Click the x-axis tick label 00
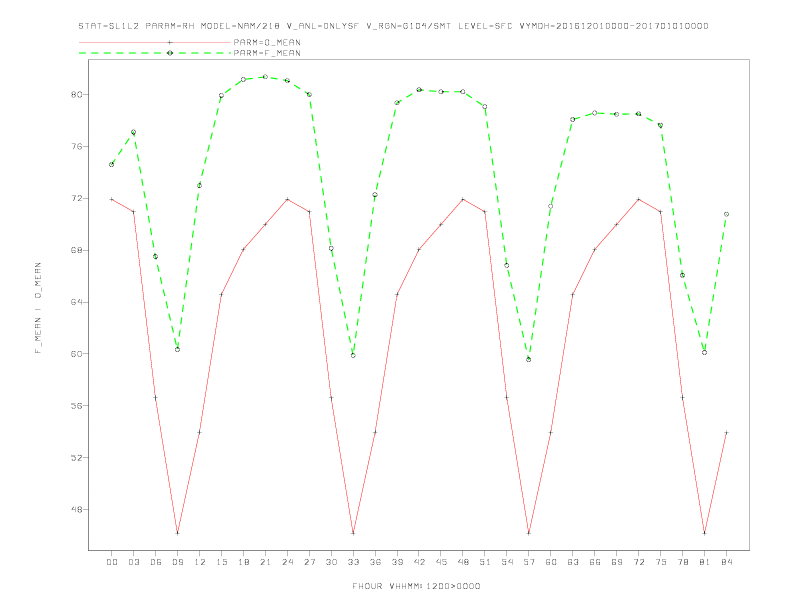The height and width of the screenshot is (612, 792). [112, 562]
